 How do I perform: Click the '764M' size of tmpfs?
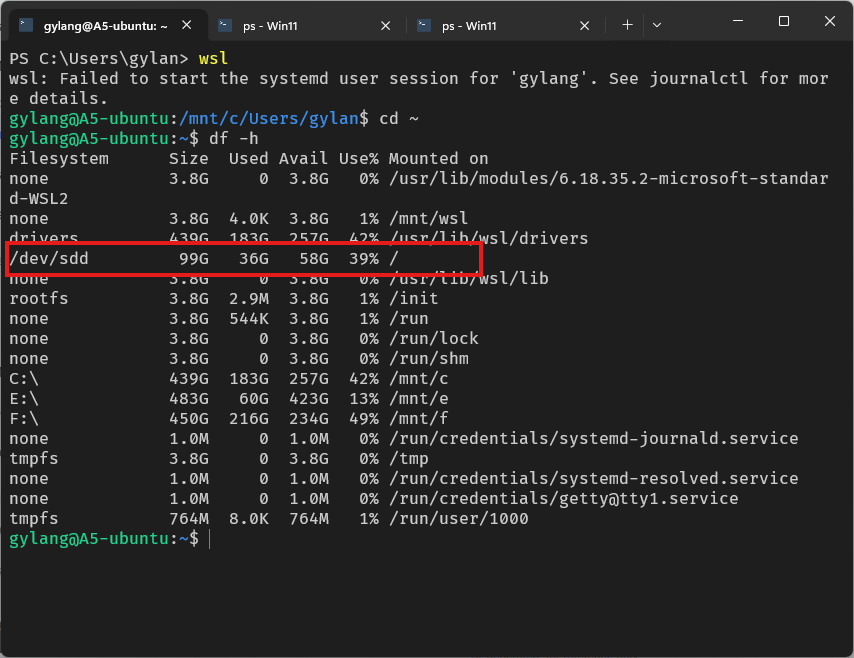pos(189,519)
